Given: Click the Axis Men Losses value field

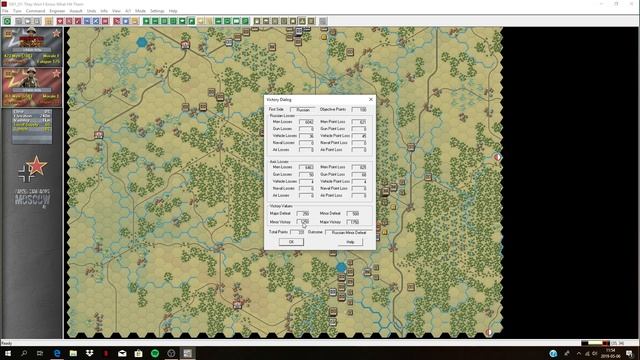Looking at the screenshot, I should click(306, 167).
